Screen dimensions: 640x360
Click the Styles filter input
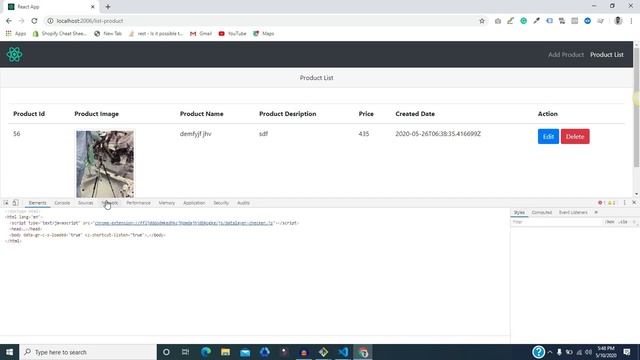pyautogui.click(x=557, y=222)
